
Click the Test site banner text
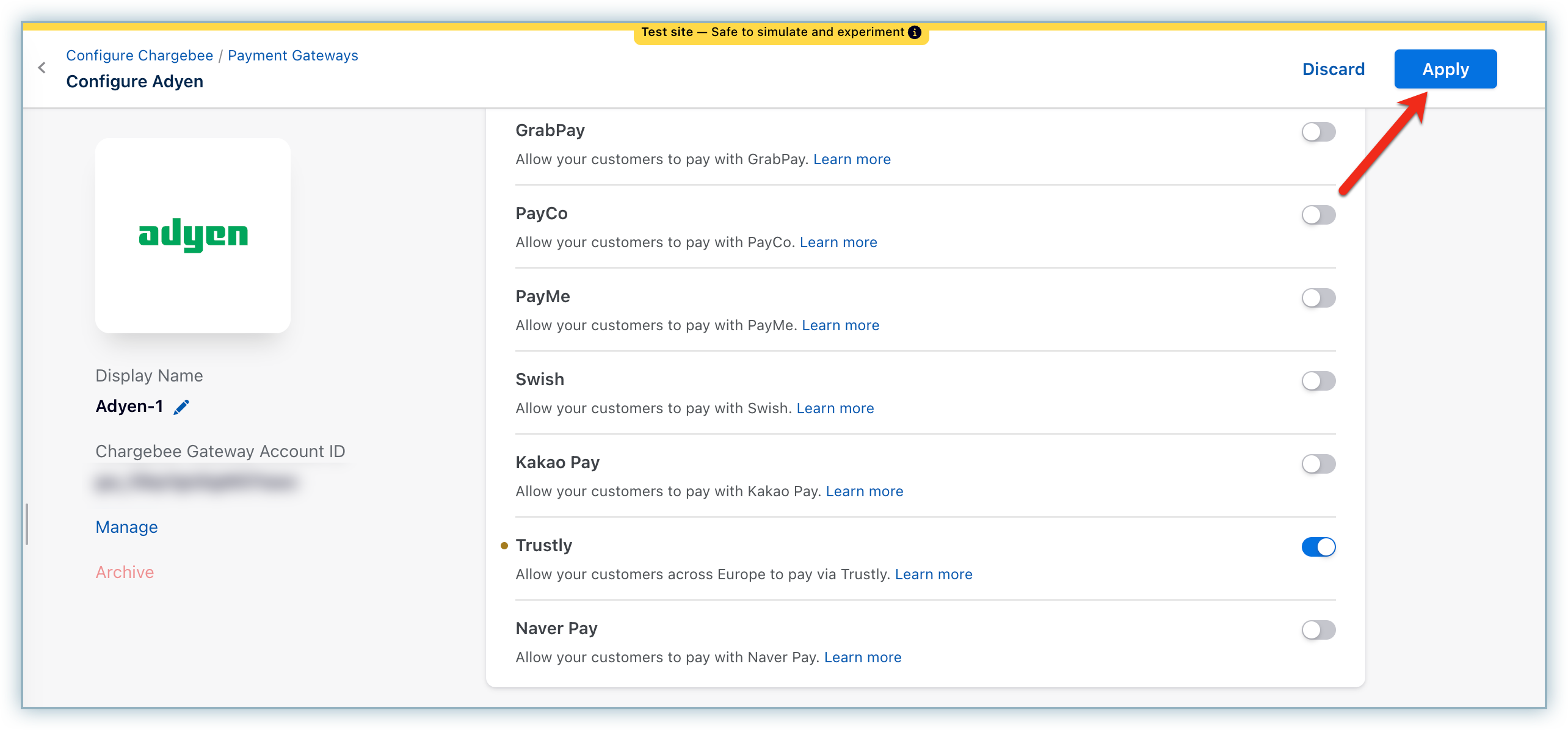[x=772, y=32]
